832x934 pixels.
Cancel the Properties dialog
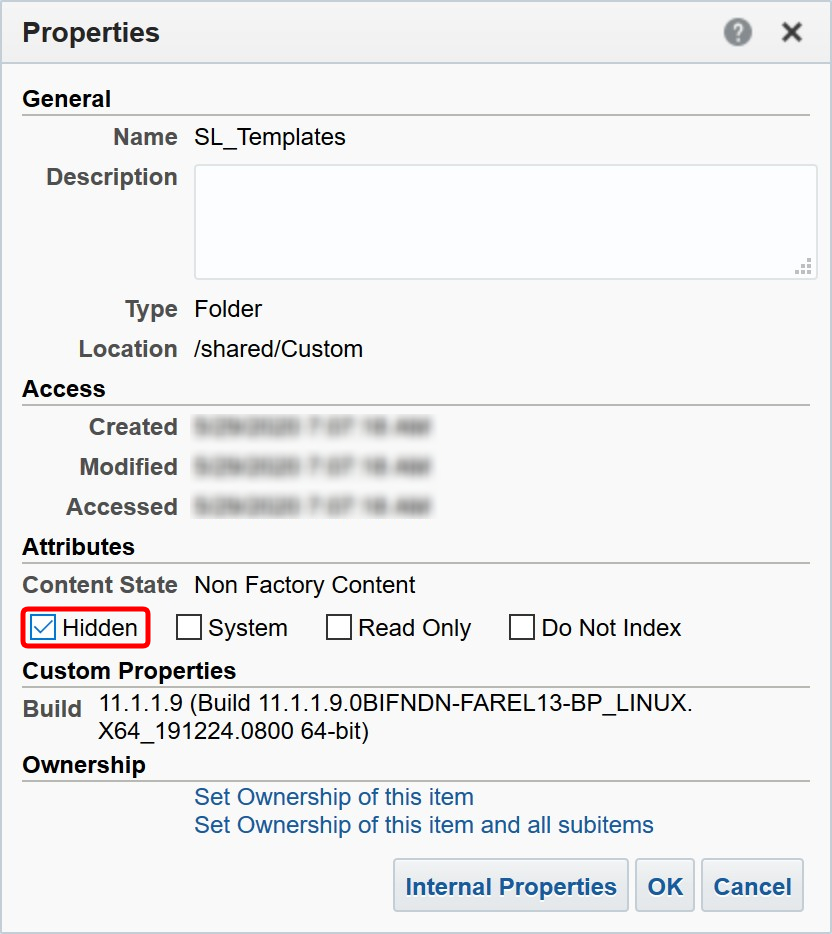pyautogui.click(x=752, y=885)
